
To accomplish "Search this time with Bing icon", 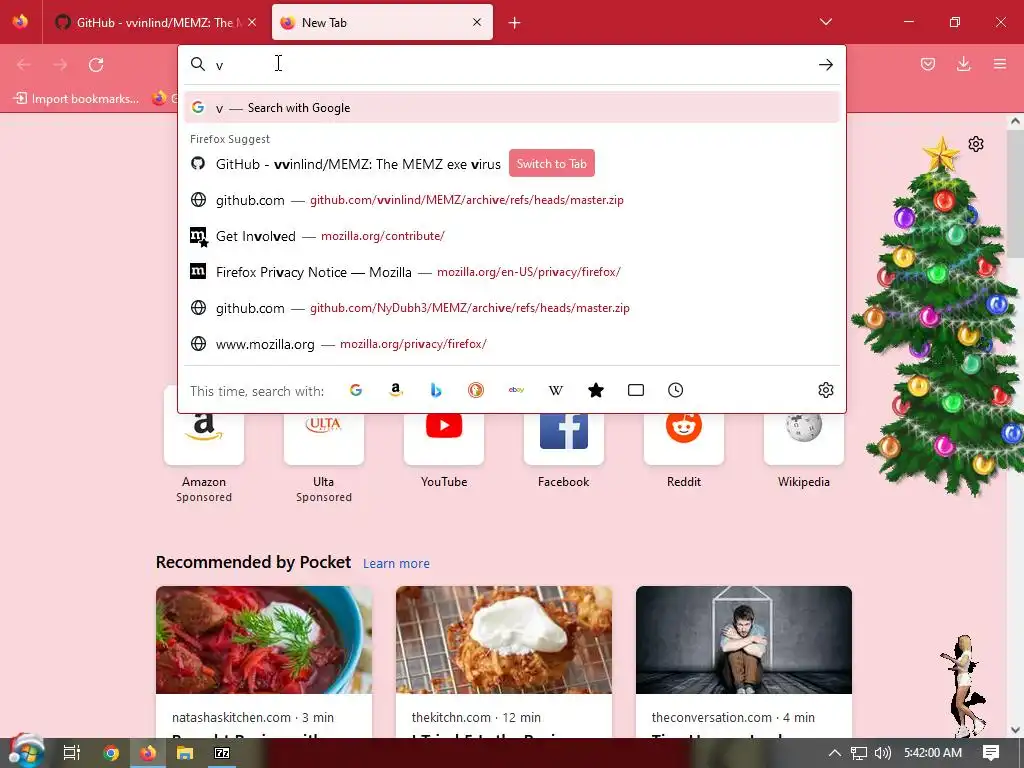I will point(436,391).
